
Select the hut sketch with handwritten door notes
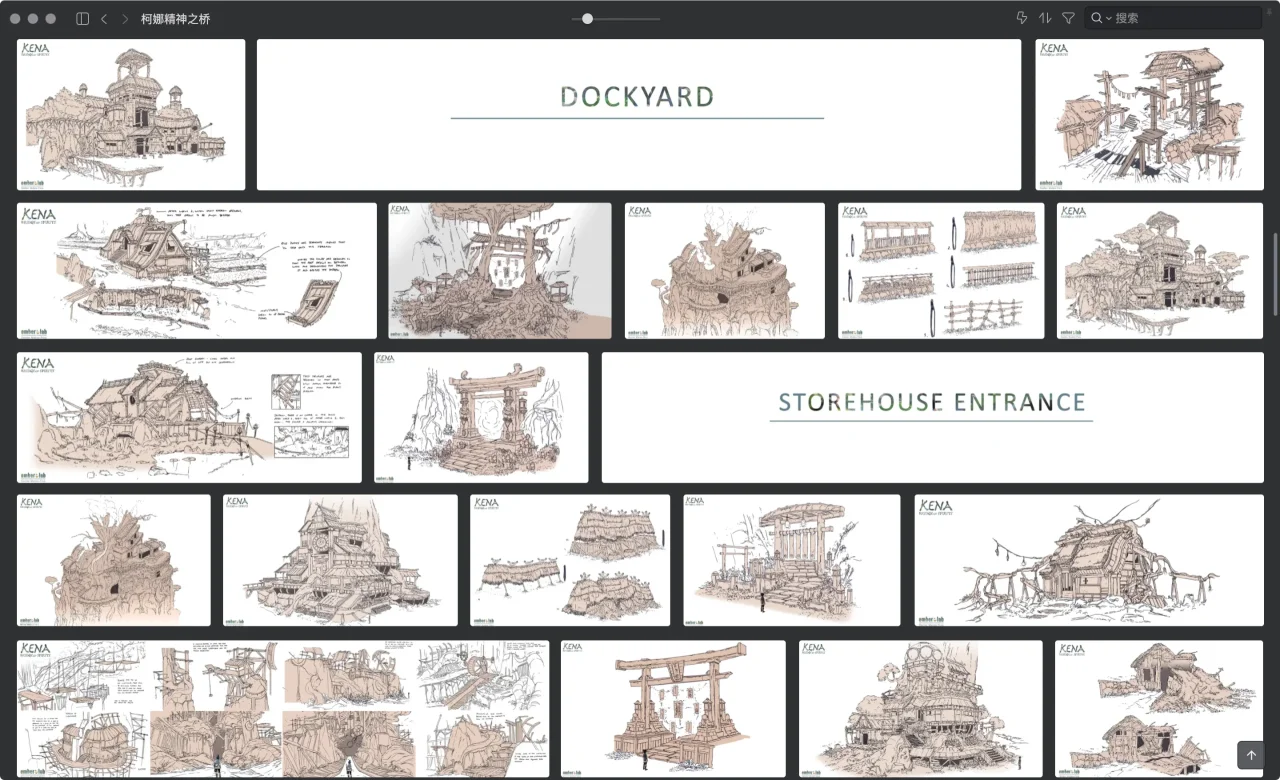click(x=197, y=271)
